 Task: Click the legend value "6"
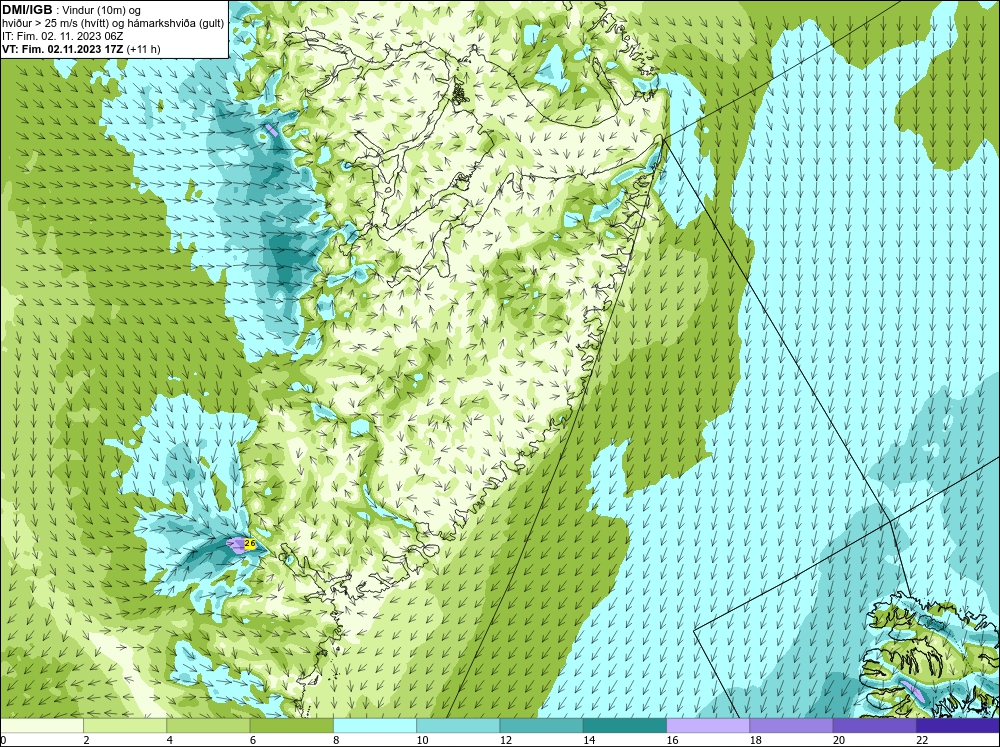[x=253, y=740]
